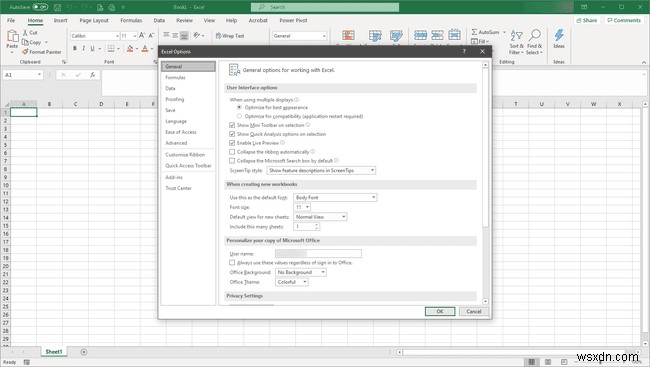This screenshot has width=650, height=367.
Task: Open Sort & Filter tool
Action: (x=517, y=41)
